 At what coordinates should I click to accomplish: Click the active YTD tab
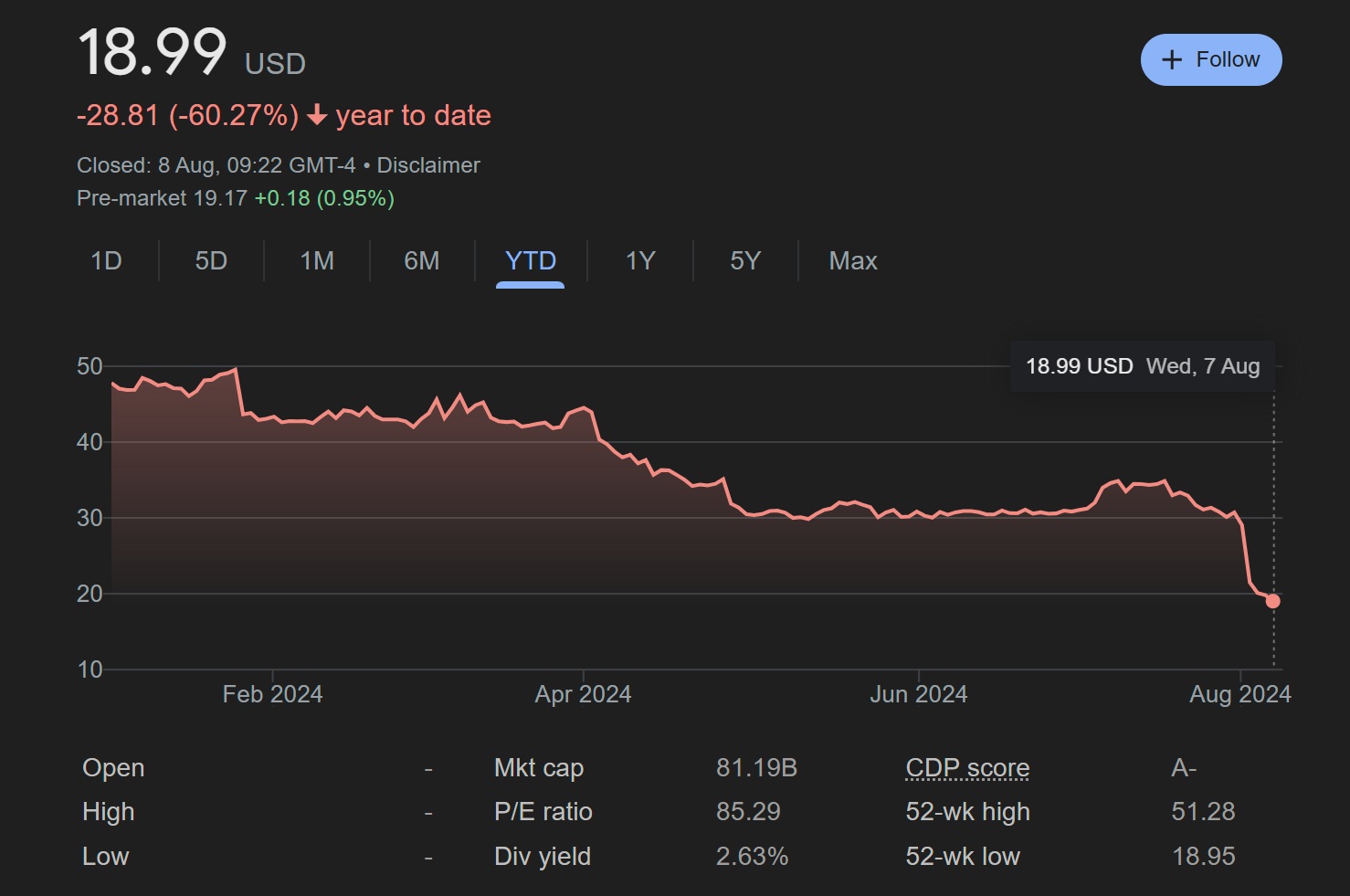(530, 261)
